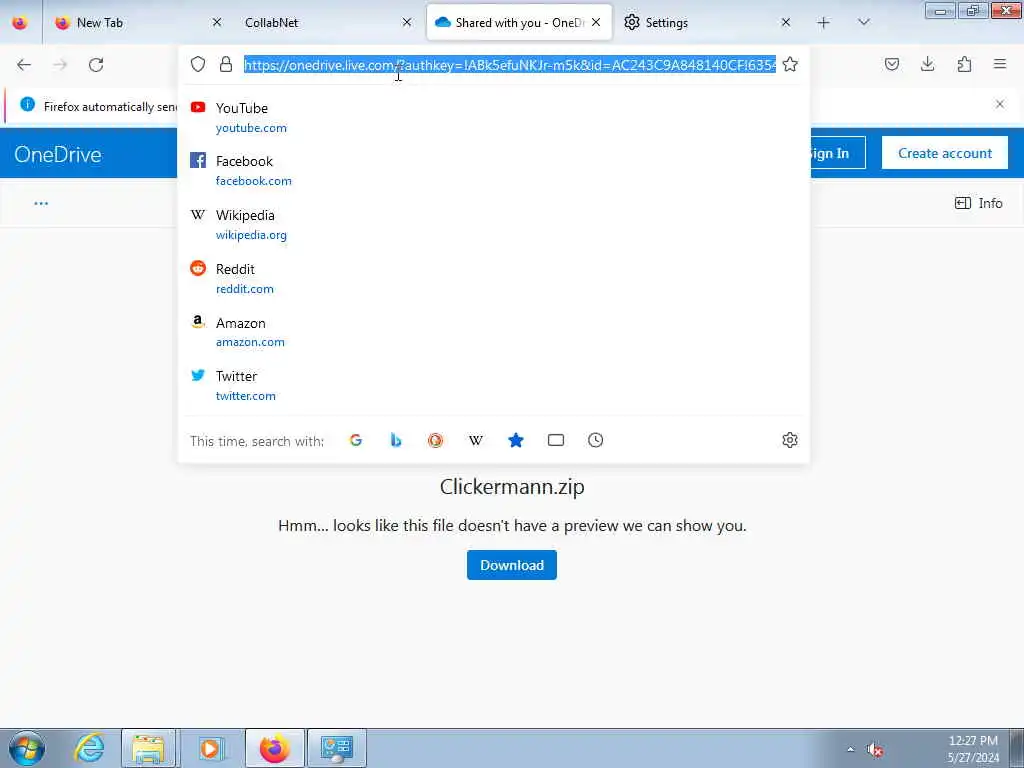
Task: Click the OneDrive logo text
Action: coord(58,155)
